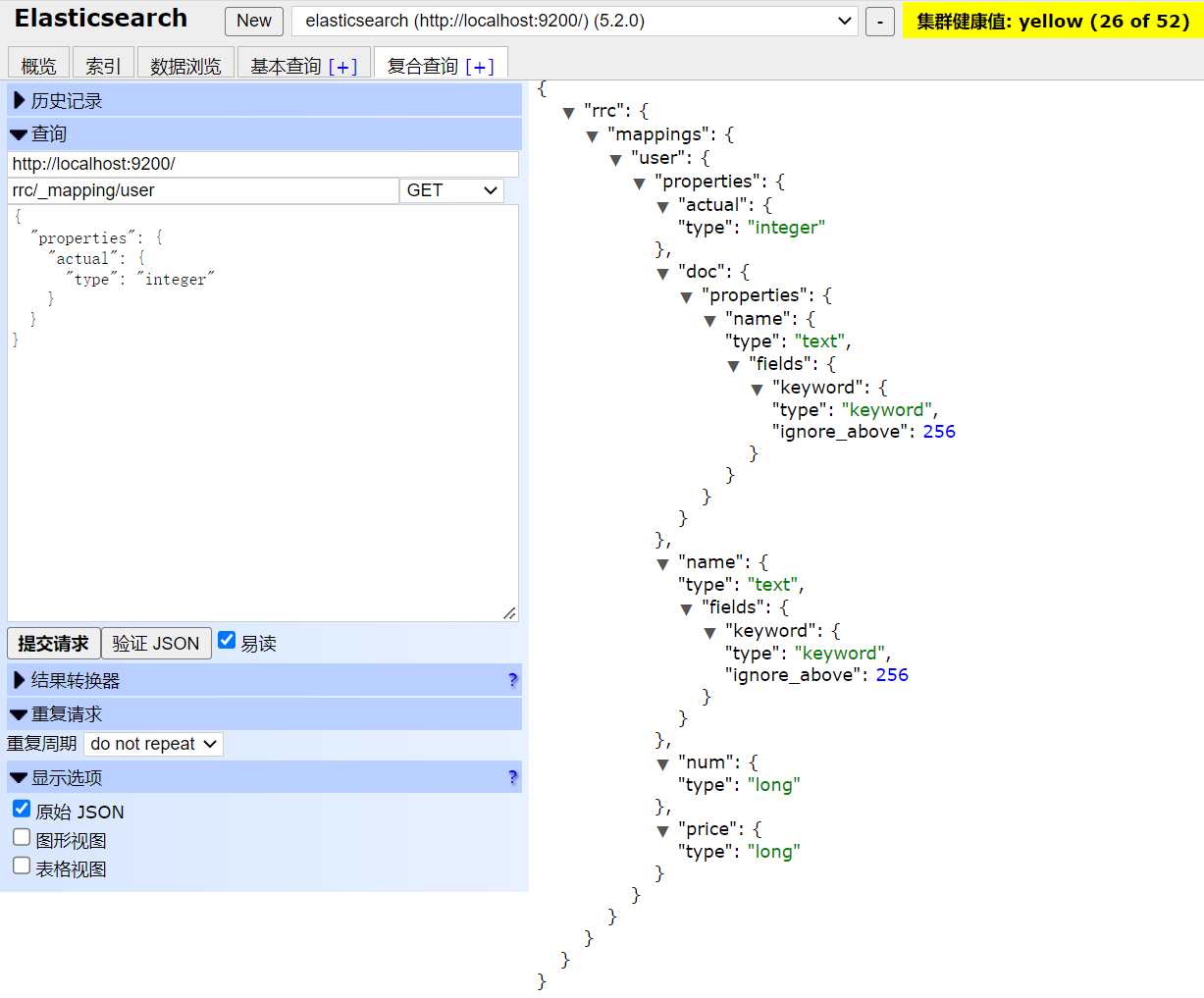Collapse the 显示选项 section
Image resolution: width=1204 pixels, height=998 pixels.
tap(265, 777)
